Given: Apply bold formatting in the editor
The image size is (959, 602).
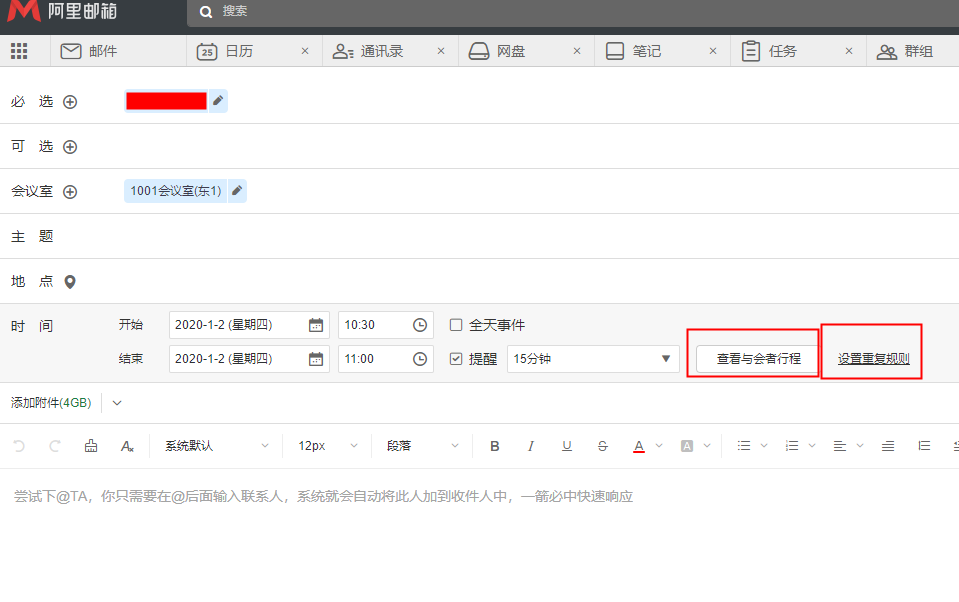Looking at the screenshot, I should coord(495,446).
